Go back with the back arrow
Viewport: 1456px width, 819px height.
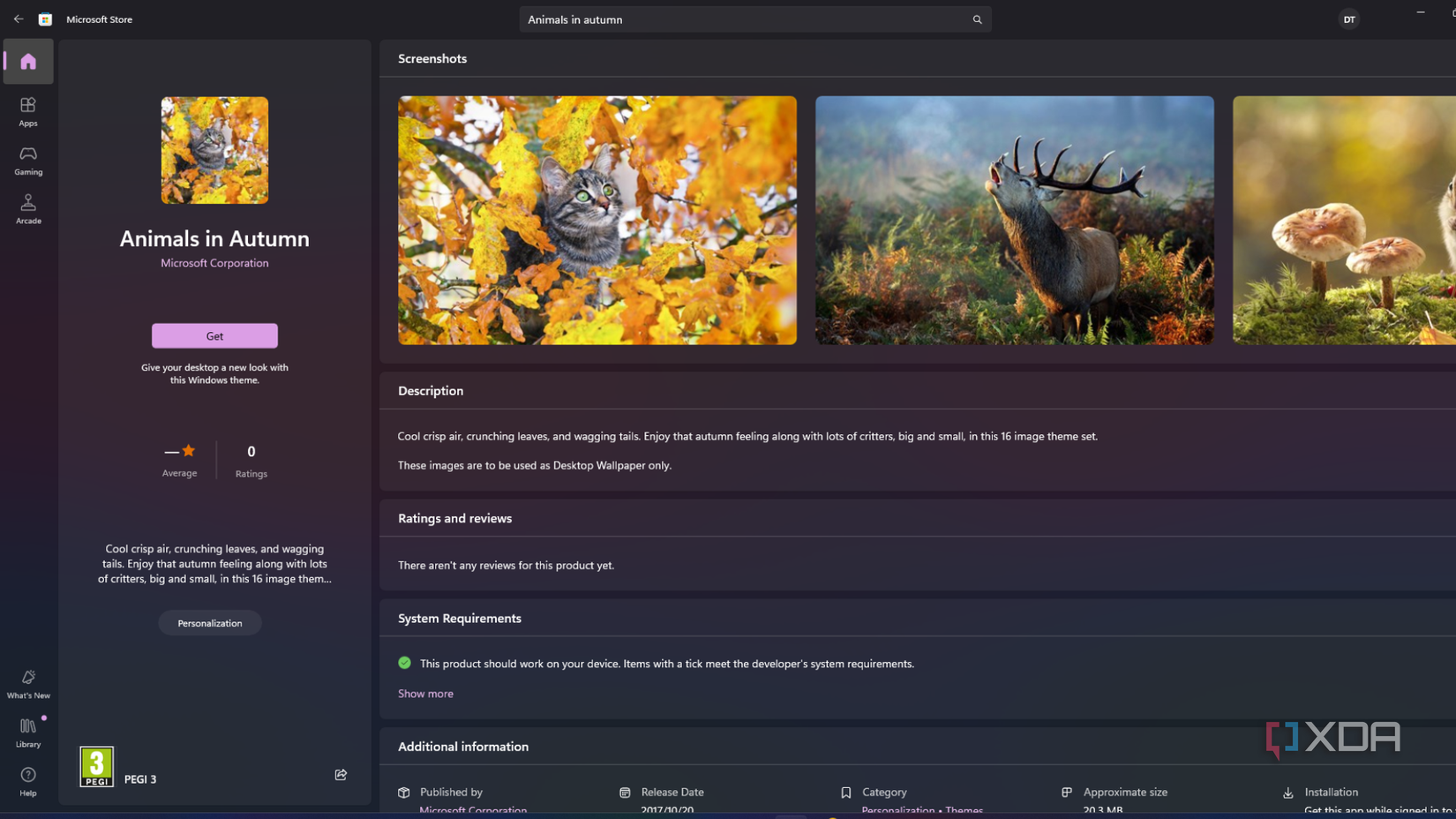point(18,19)
